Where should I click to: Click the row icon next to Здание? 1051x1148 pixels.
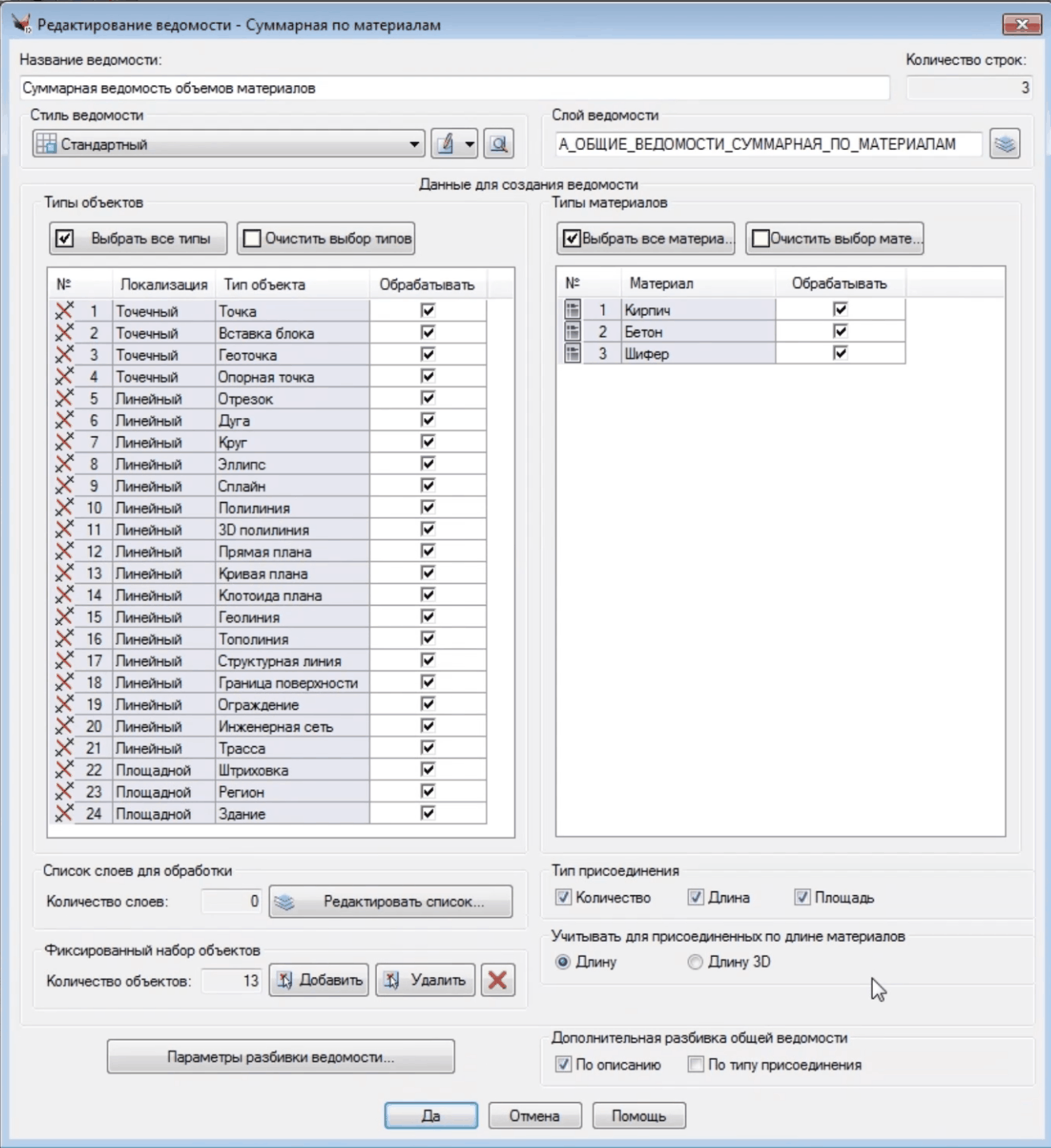coord(64,813)
